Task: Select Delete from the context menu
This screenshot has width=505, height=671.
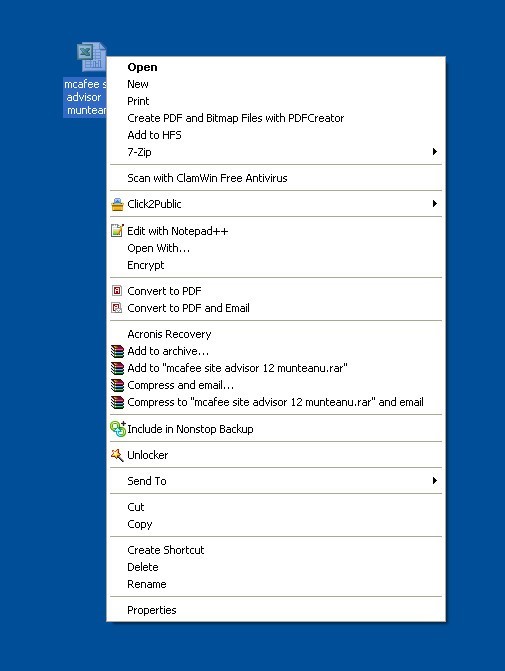Action: (276, 567)
